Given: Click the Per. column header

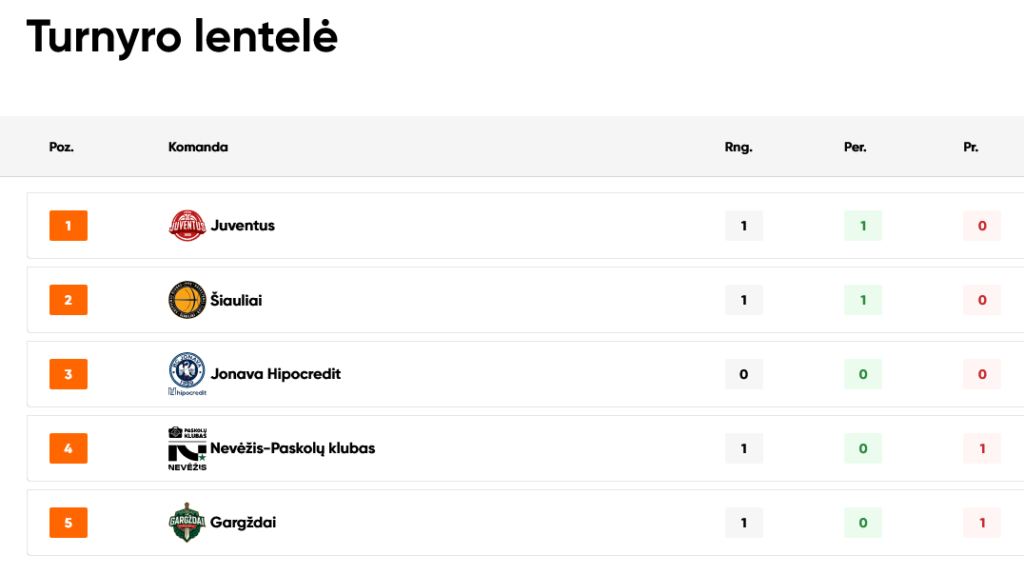Looking at the screenshot, I should coord(855,147).
